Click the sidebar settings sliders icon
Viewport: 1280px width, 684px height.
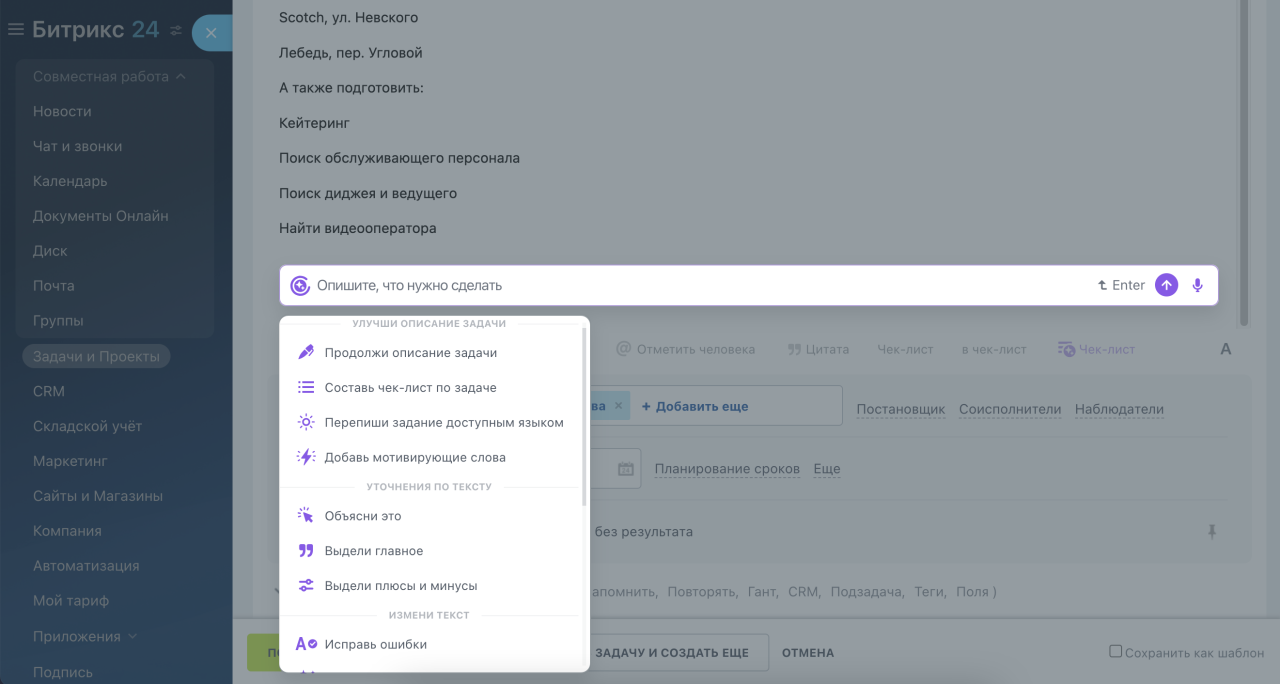click(176, 31)
